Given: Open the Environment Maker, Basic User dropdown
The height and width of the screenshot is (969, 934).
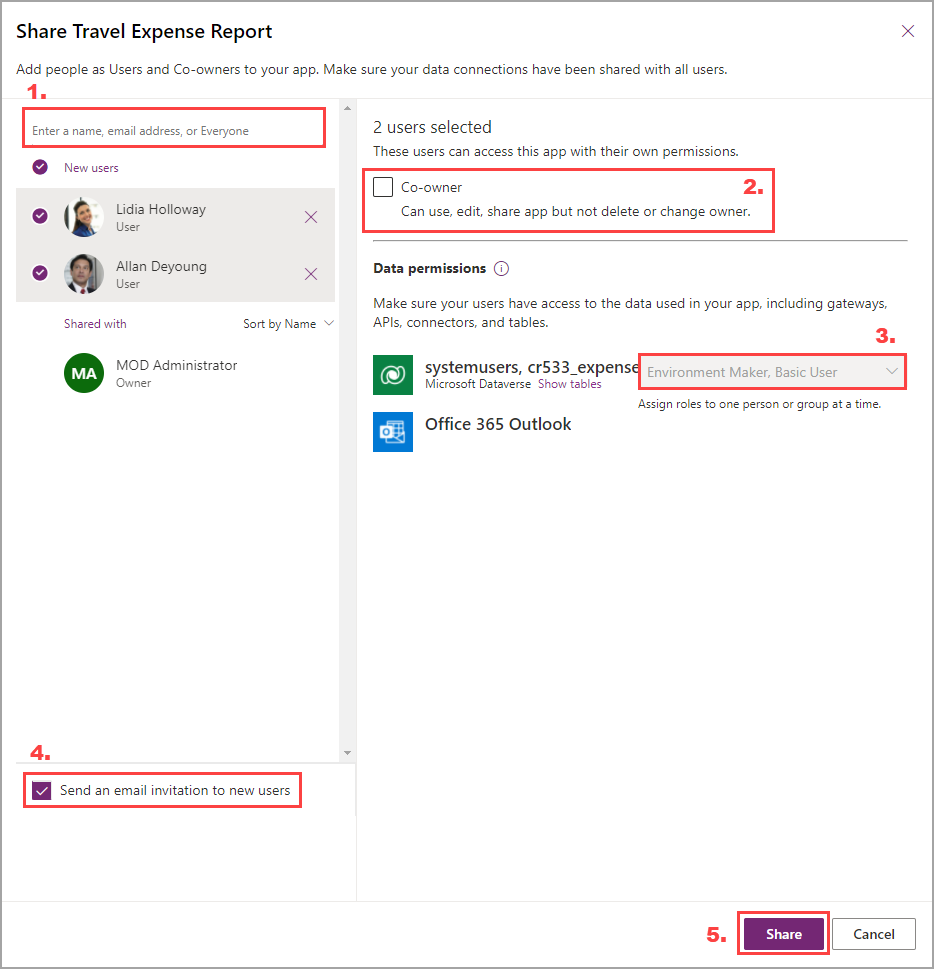Looking at the screenshot, I should pos(772,372).
